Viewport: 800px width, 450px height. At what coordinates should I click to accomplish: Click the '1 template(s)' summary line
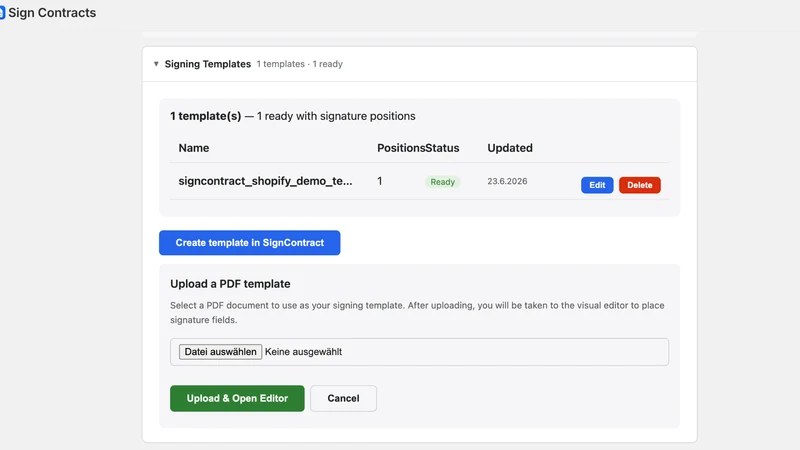pos(293,116)
